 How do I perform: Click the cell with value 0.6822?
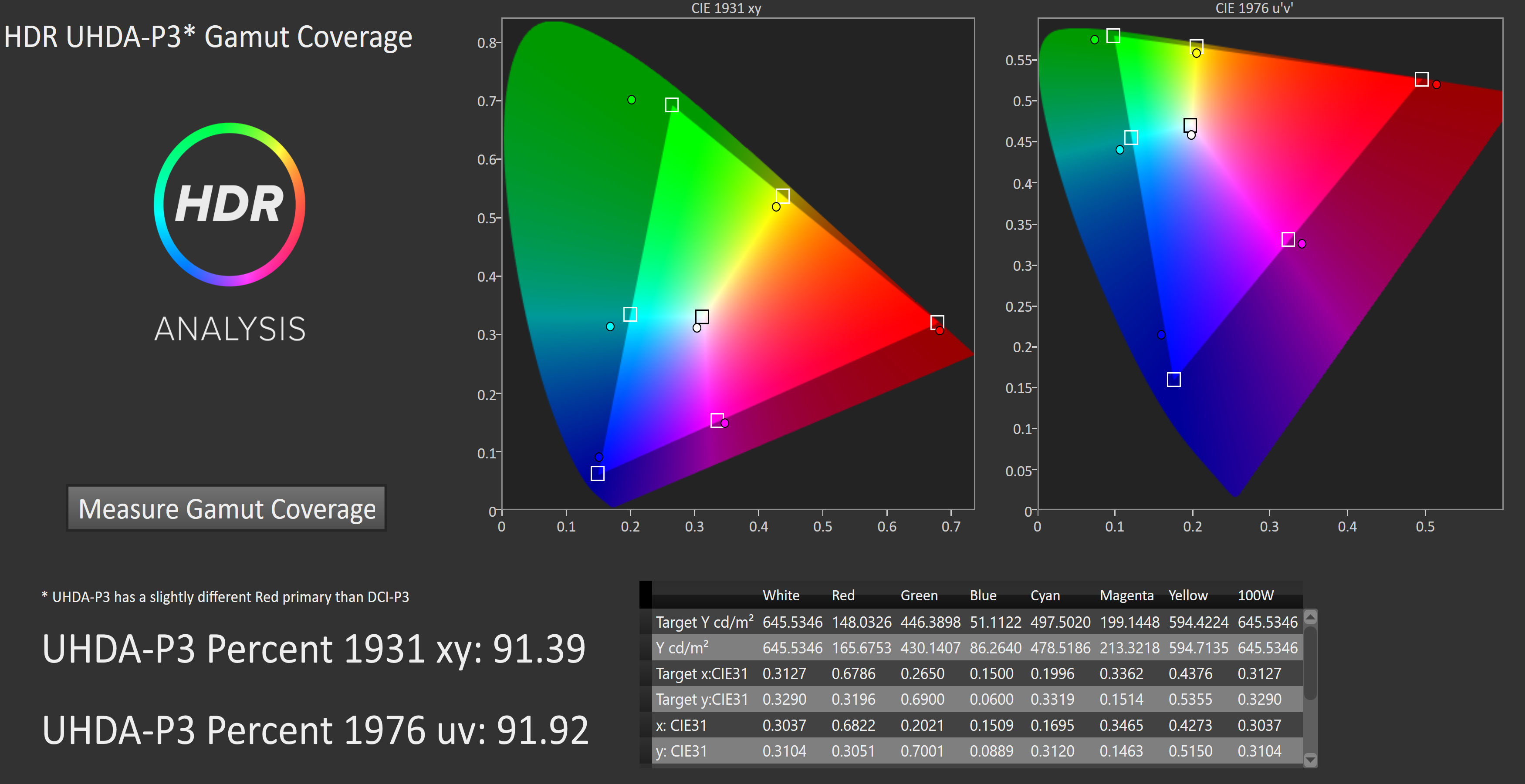click(853, 725)
